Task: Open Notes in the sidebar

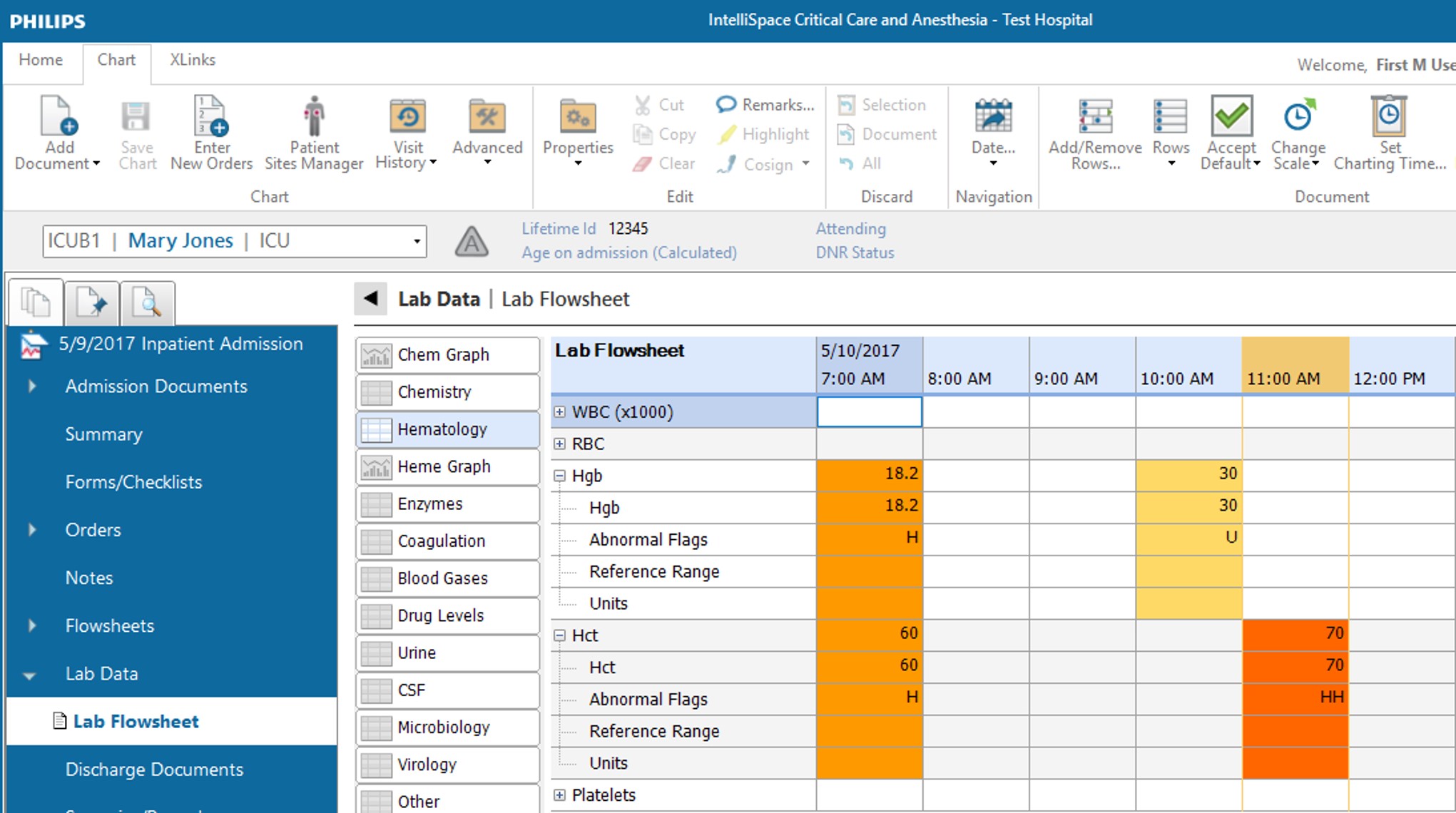Action: click(x=89, y=578)
